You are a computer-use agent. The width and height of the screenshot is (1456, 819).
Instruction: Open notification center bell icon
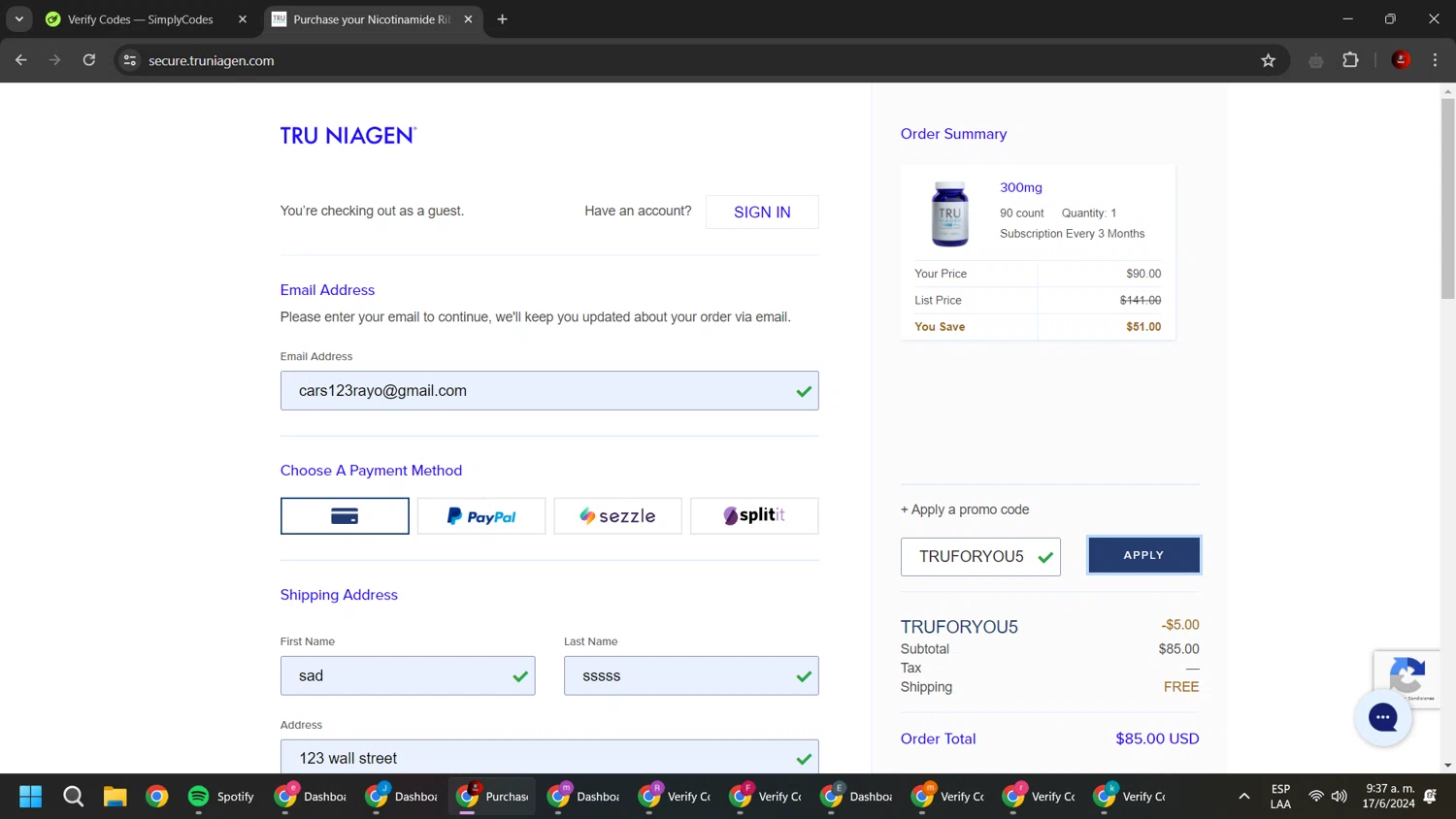coord(1430,797)
